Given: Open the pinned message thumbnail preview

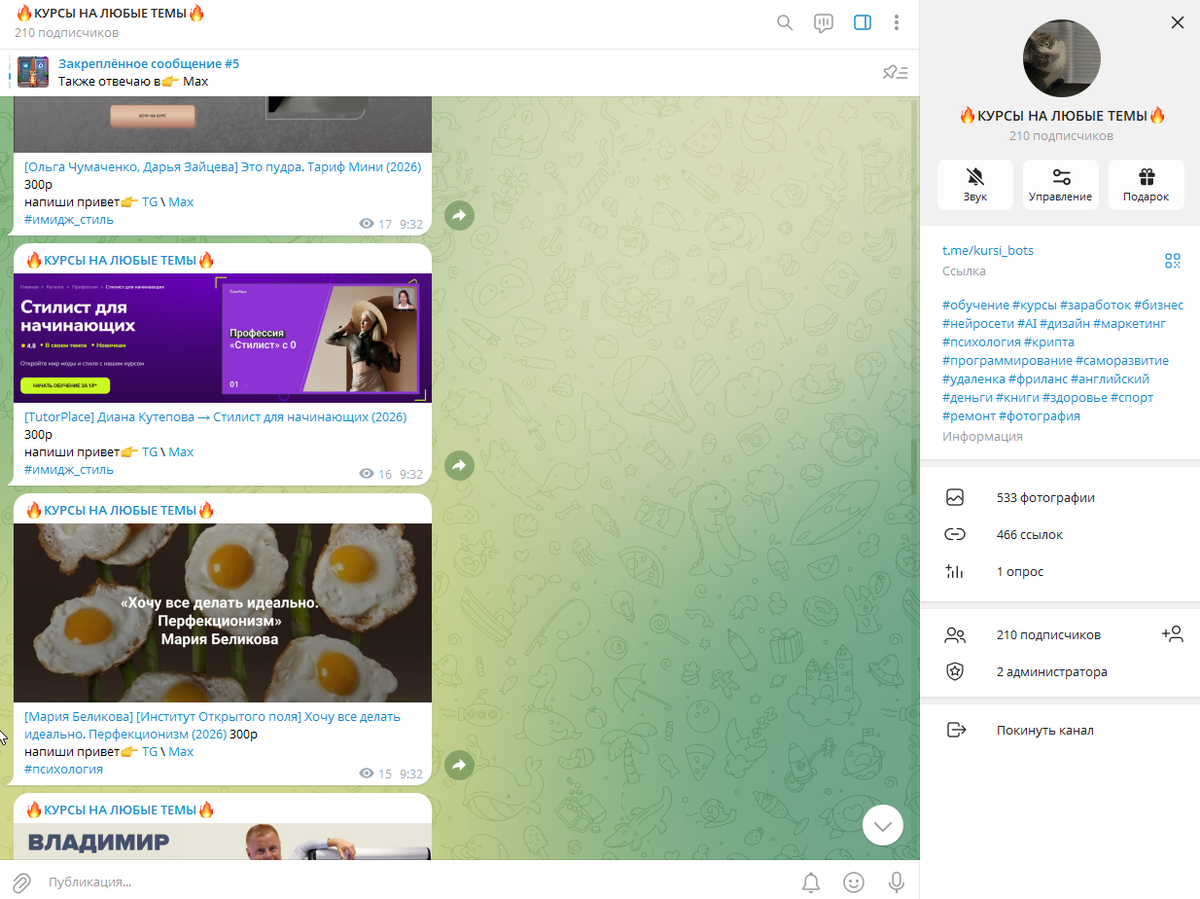Looking at the screenshot, I should 33,72.
